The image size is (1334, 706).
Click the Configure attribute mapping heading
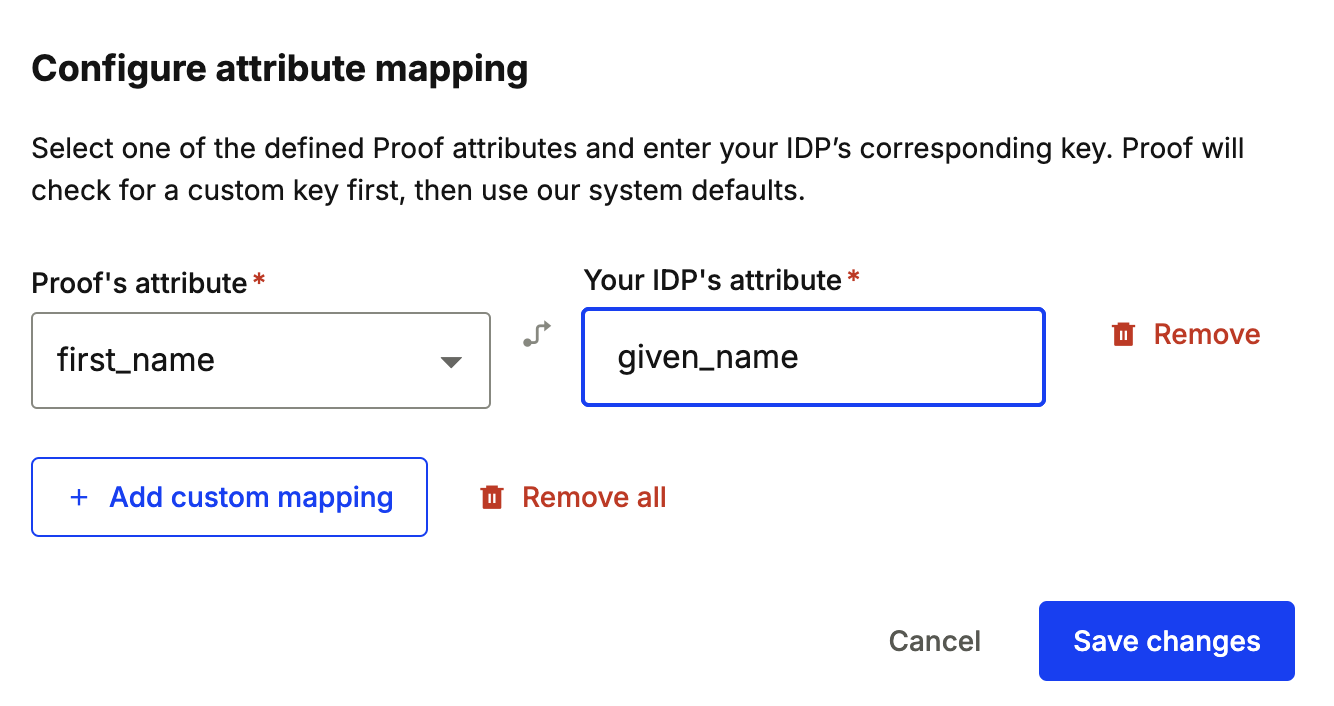280,69
